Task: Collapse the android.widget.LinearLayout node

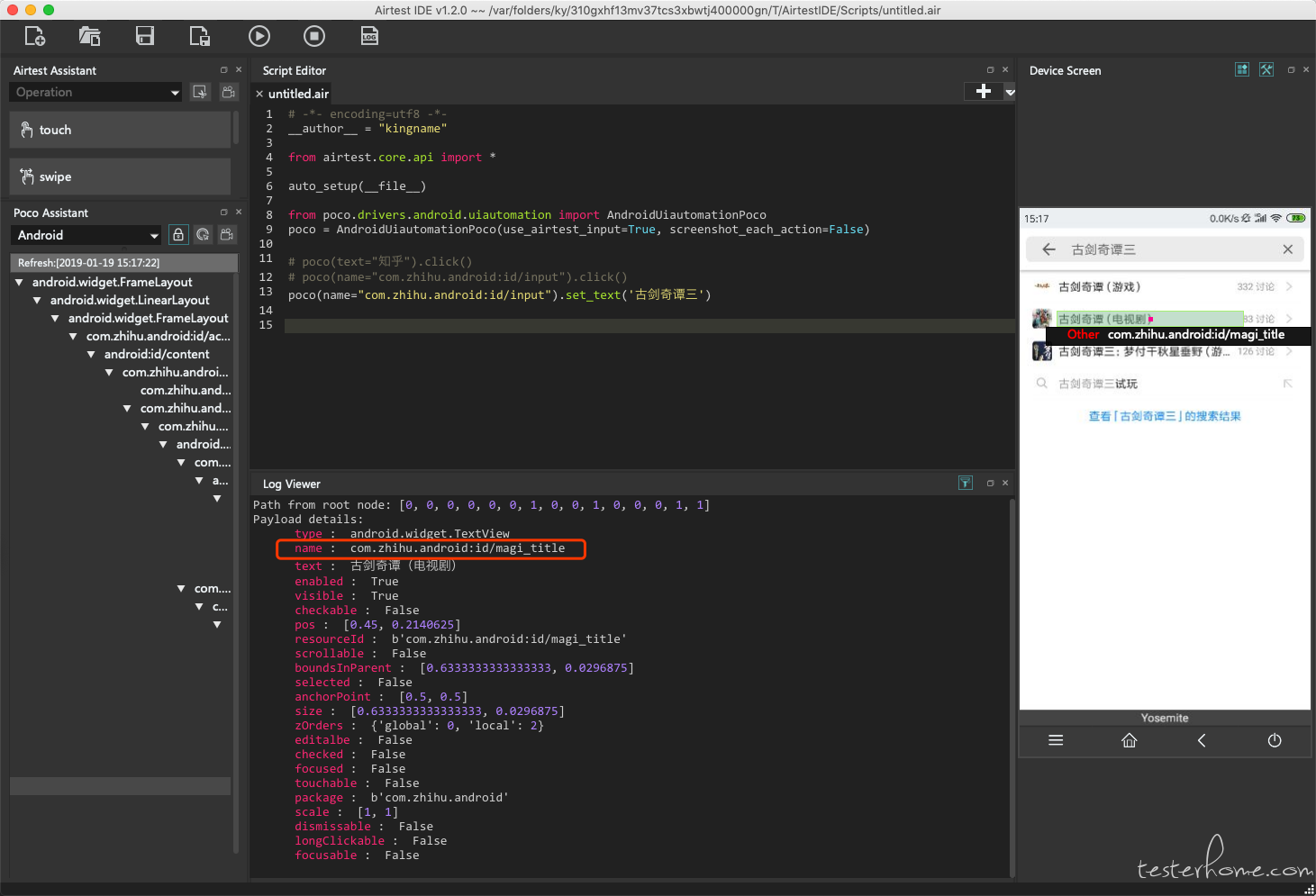Action: click(37, 300)
